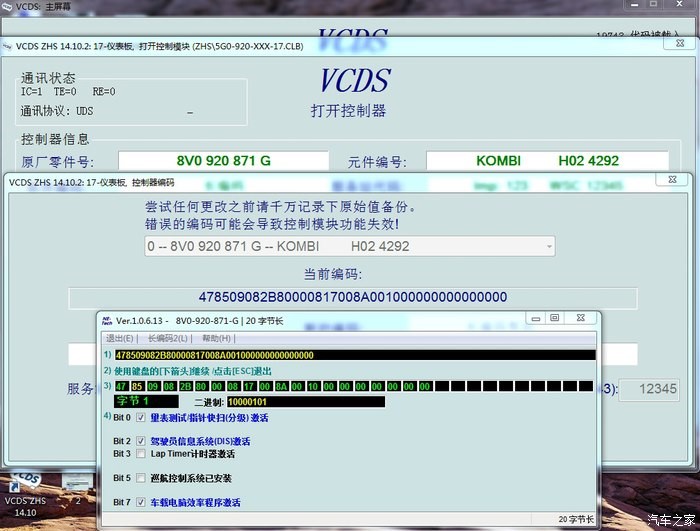This screenshot has height=531, width=700.
Task: Close the 打开控制模块 window
Action: [680, 43]
